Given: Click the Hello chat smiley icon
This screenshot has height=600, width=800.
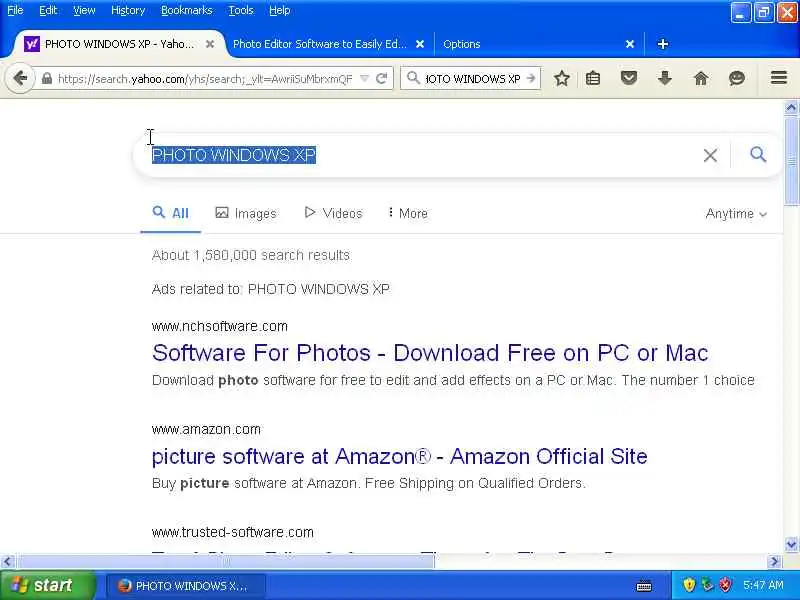Looking at the screenshot, I should (737, 79).
